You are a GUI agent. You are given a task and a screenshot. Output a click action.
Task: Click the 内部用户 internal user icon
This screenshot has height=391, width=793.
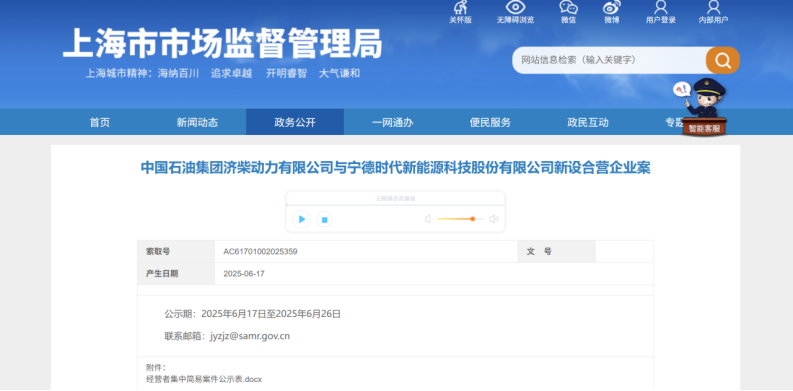(x=714, y=7)
